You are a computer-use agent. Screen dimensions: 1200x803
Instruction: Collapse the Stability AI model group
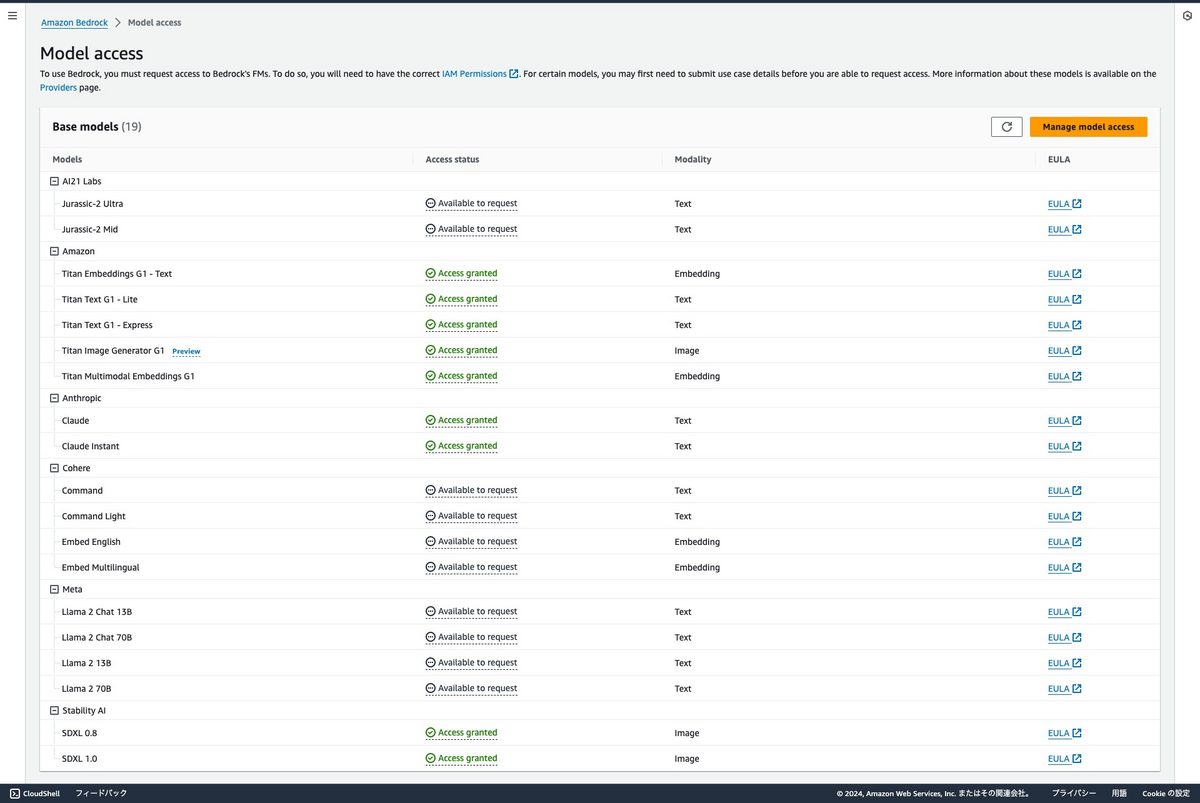pyautogui.click(x=53, y=710)
